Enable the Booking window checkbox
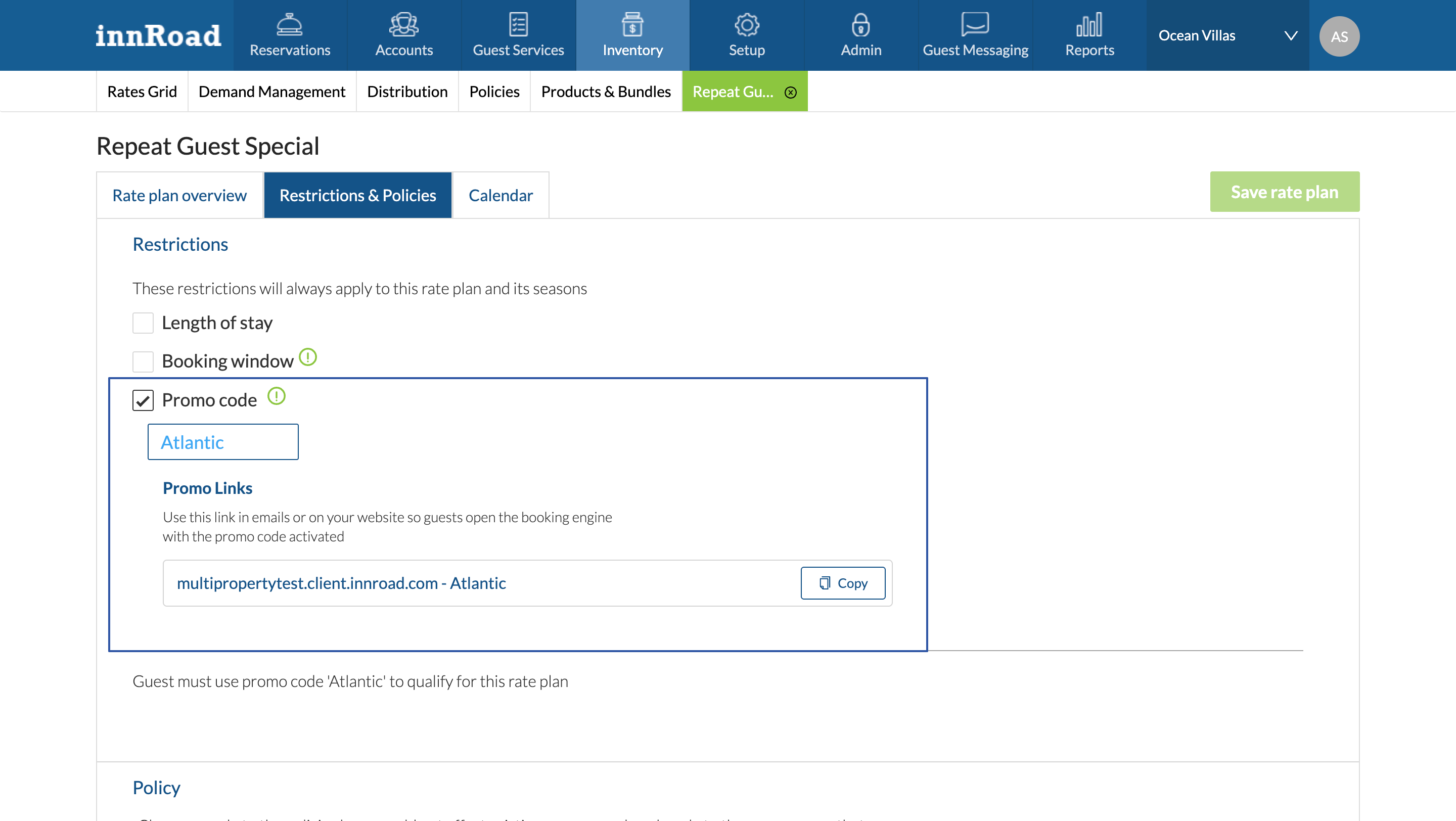The height and width of the screenshot is (821, 1456). pos(143,361)
